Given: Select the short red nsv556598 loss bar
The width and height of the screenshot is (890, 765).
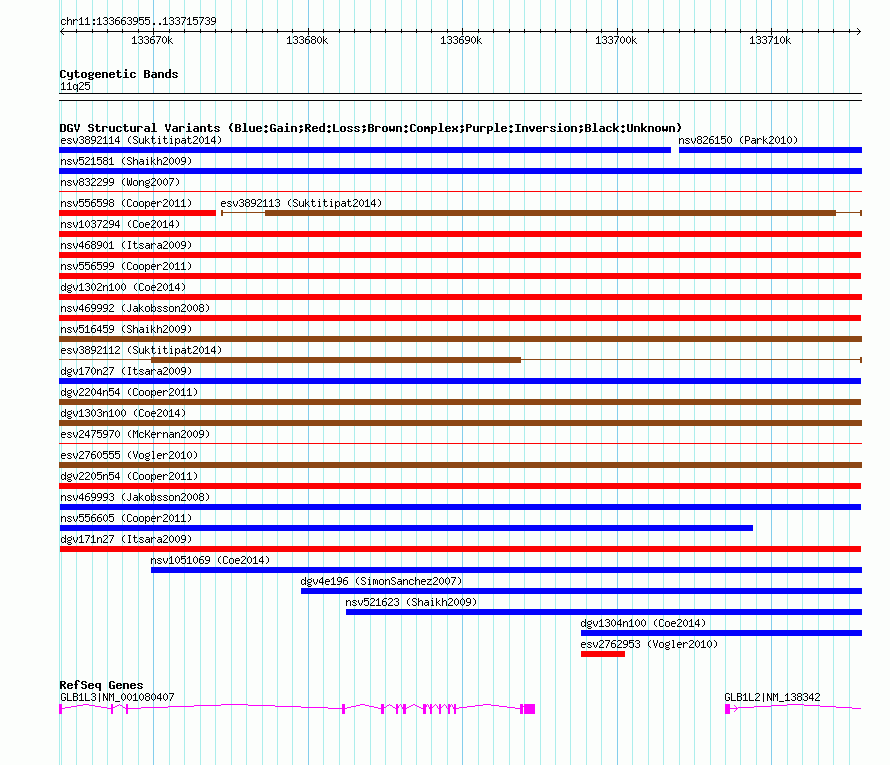Looking at the screenshot, I should (x=137, y=213).
